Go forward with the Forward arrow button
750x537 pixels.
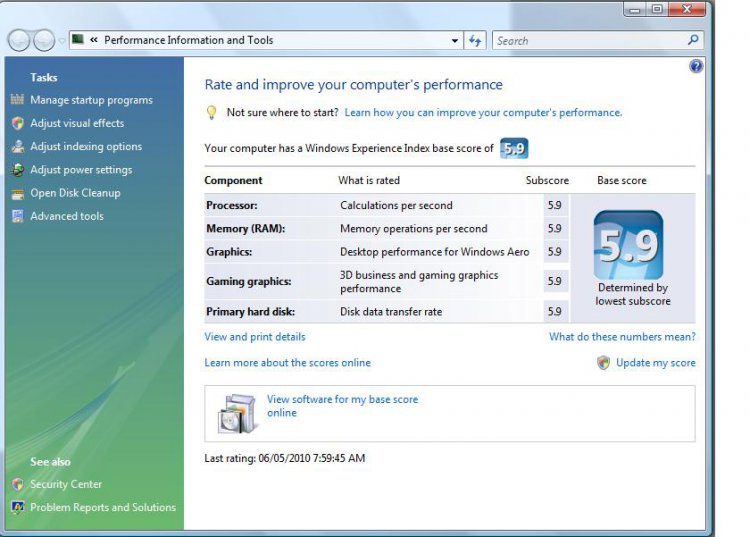pyautogui.click(x=44, y=41)
